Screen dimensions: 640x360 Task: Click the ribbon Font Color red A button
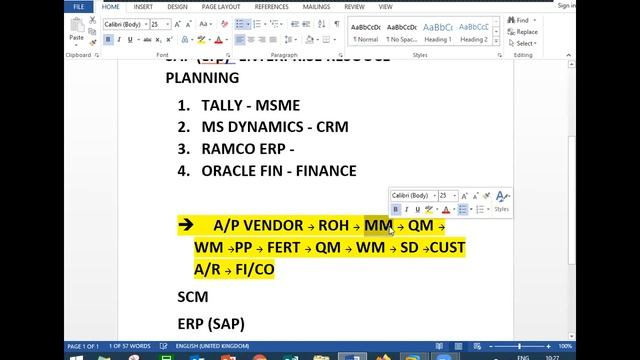point(218,40)
